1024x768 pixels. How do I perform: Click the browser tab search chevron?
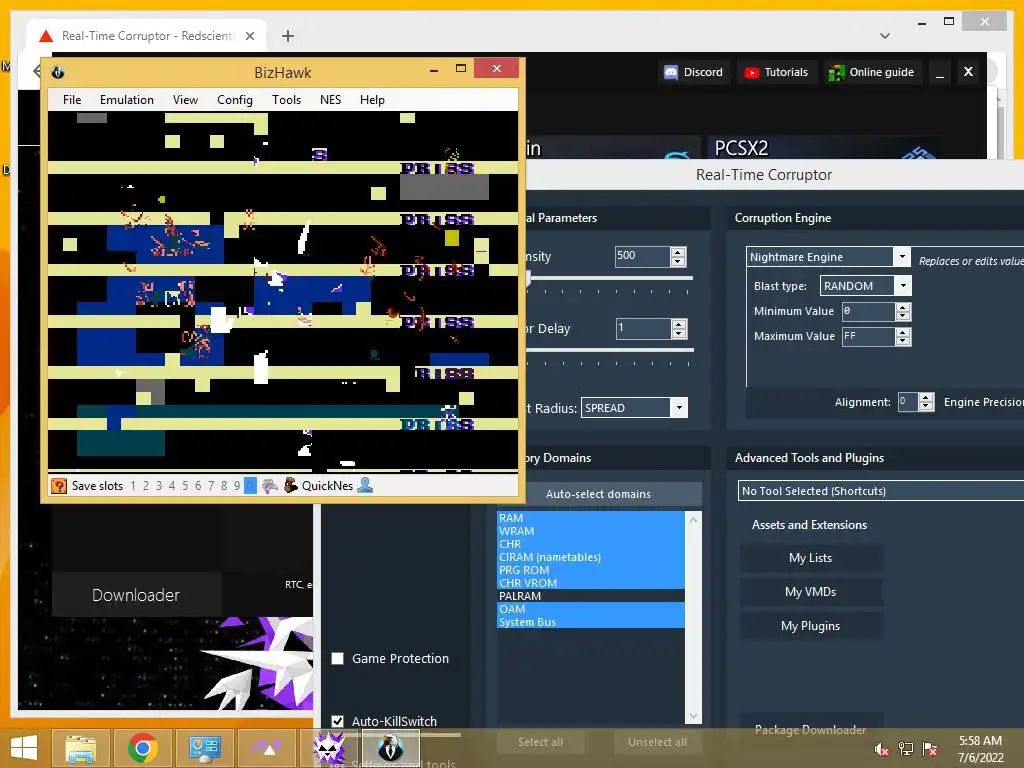(x=885, y=36)
